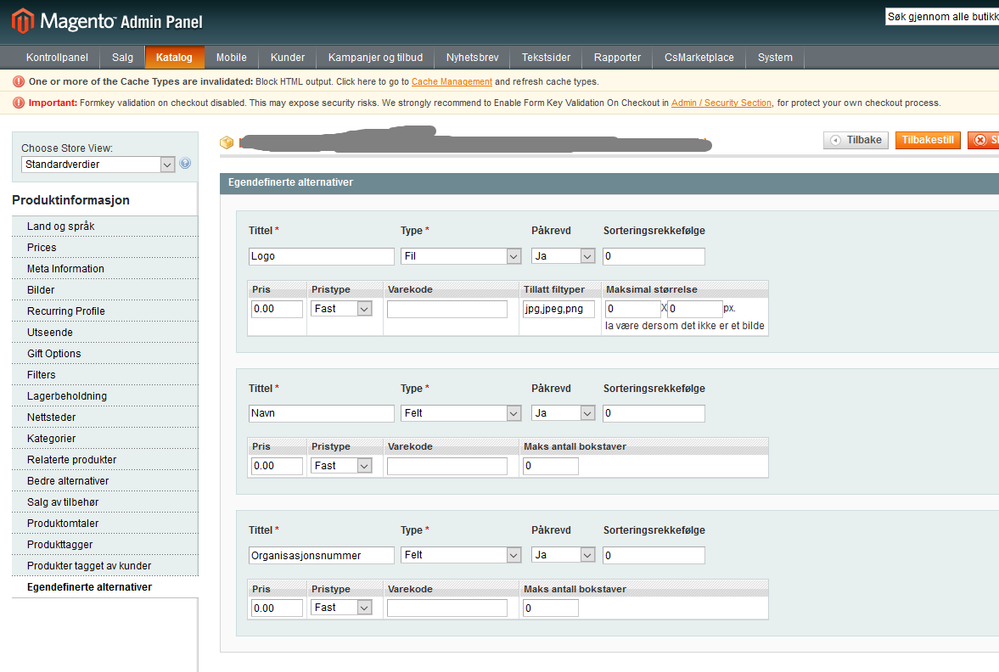Viewport: 999px width, 672px height.
Task: Open Påkrevd dropdown for Navn option
Action: point(563,413)
